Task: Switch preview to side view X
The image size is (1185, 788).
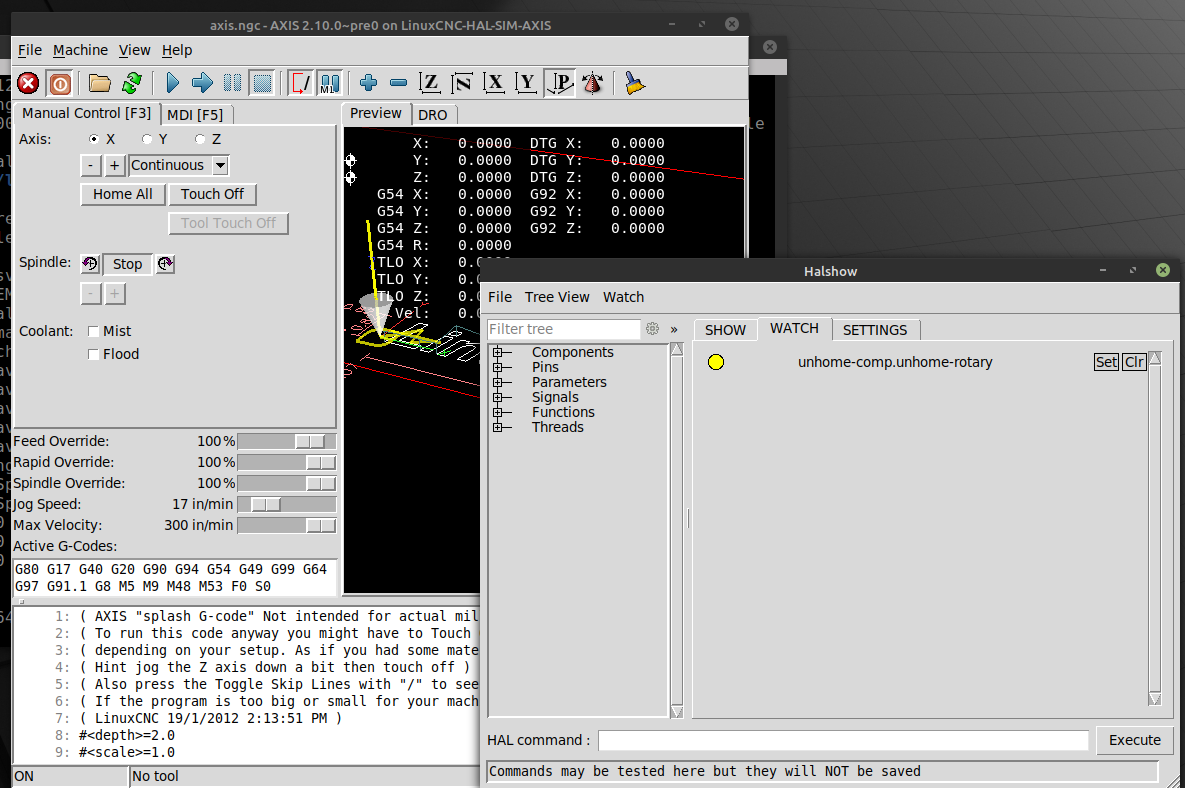Action: tap(494, 83)
